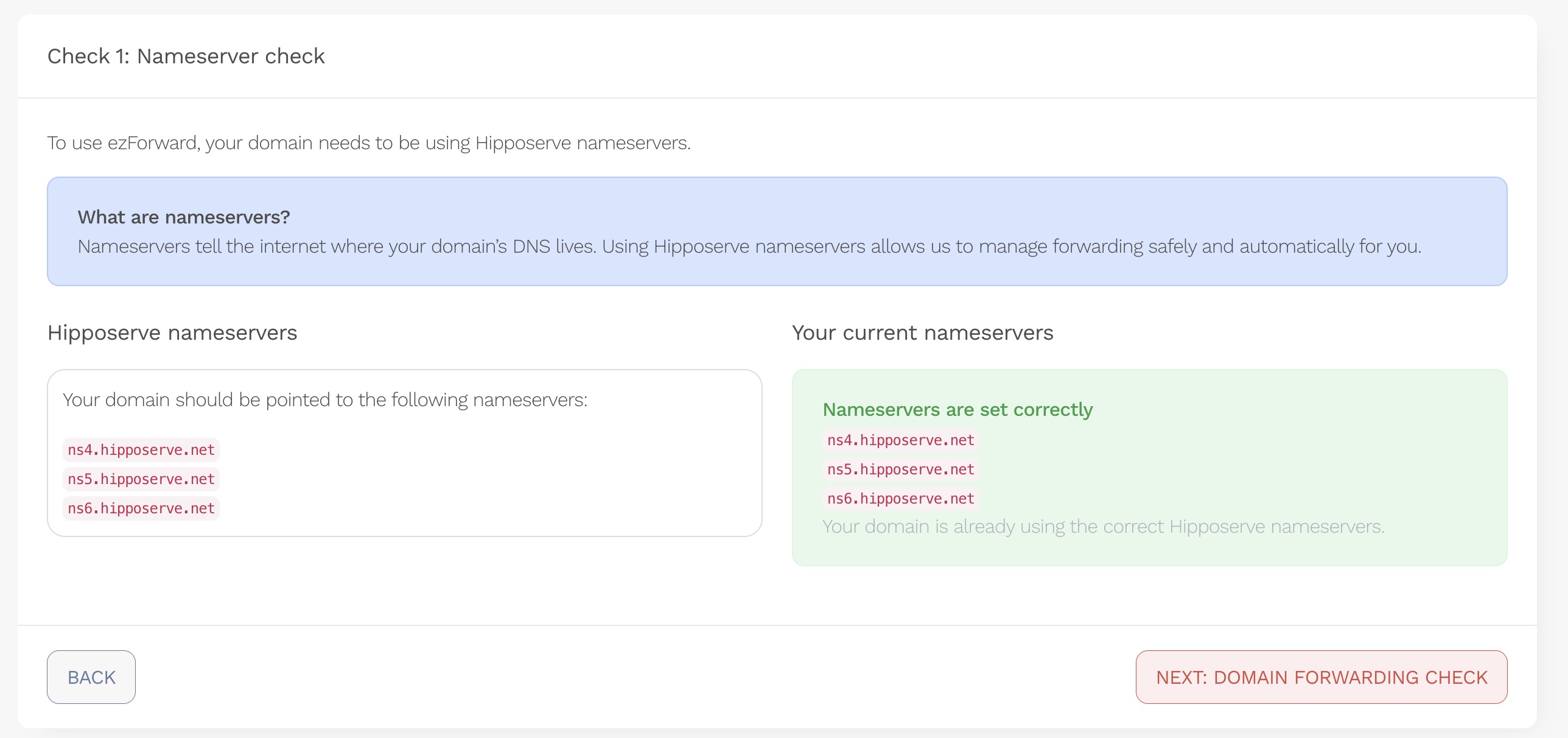Screen dimensions: 1568x738
Task: Click ns6.hipposerve.net under current nameservers
Action: tap(900, 499)
